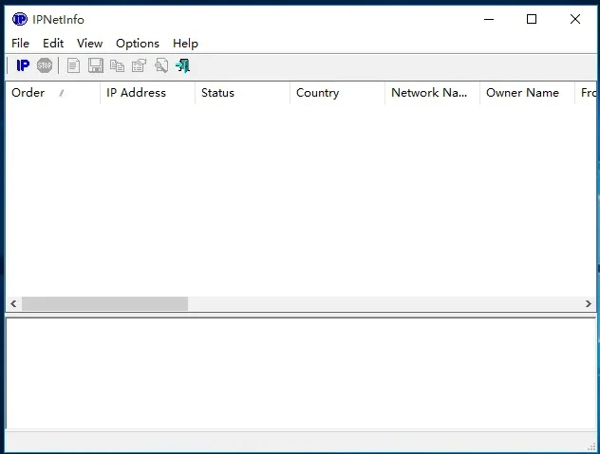
Task: Click the Country column header
Action: pyautogui.click(x=317, y=93)
